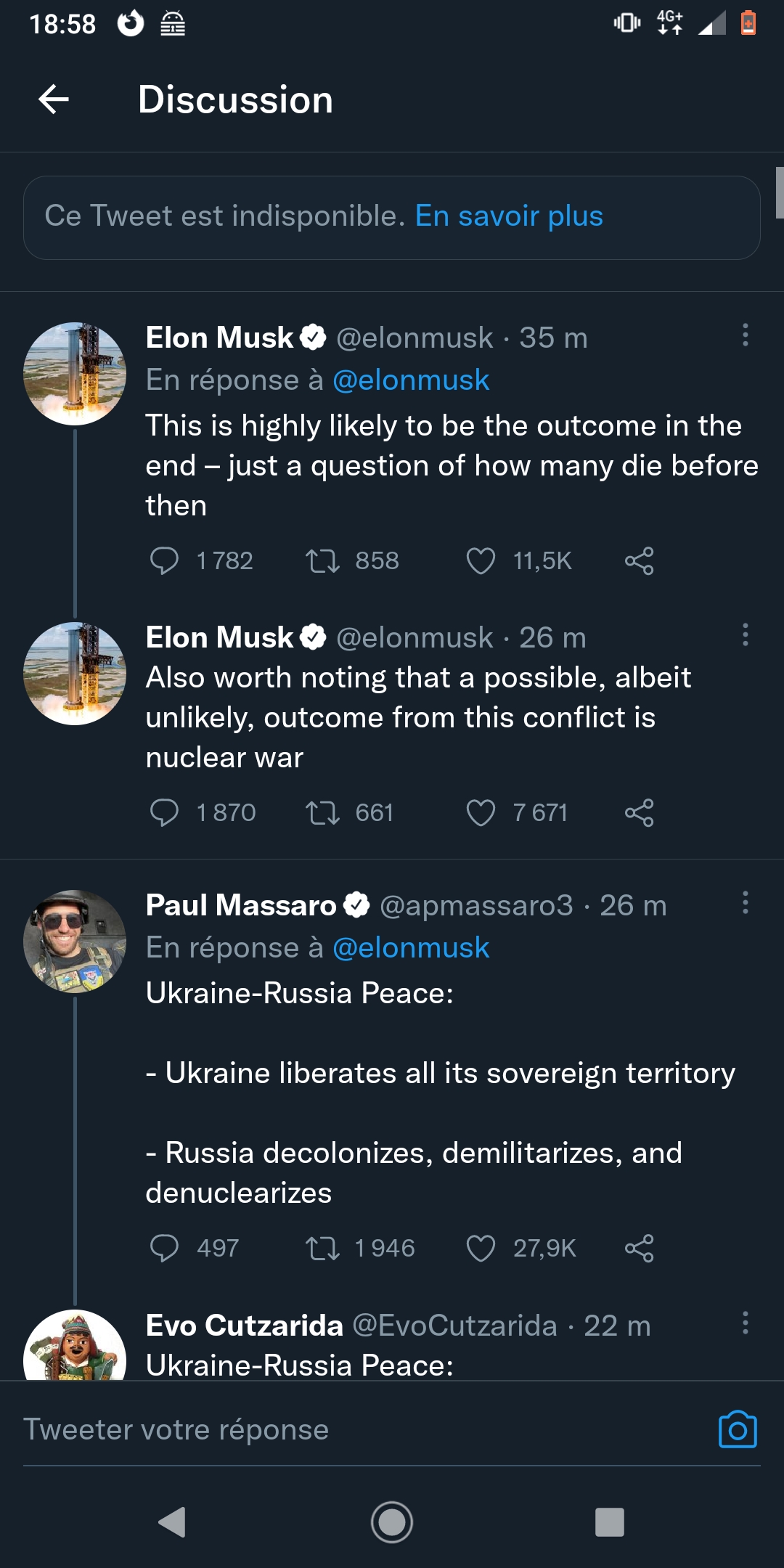The height and width of the screenshot is (1568, 784).
Task: Like Paul Massaro's Ukraine-Russia Peace tweet
Action: (481, 1249)
